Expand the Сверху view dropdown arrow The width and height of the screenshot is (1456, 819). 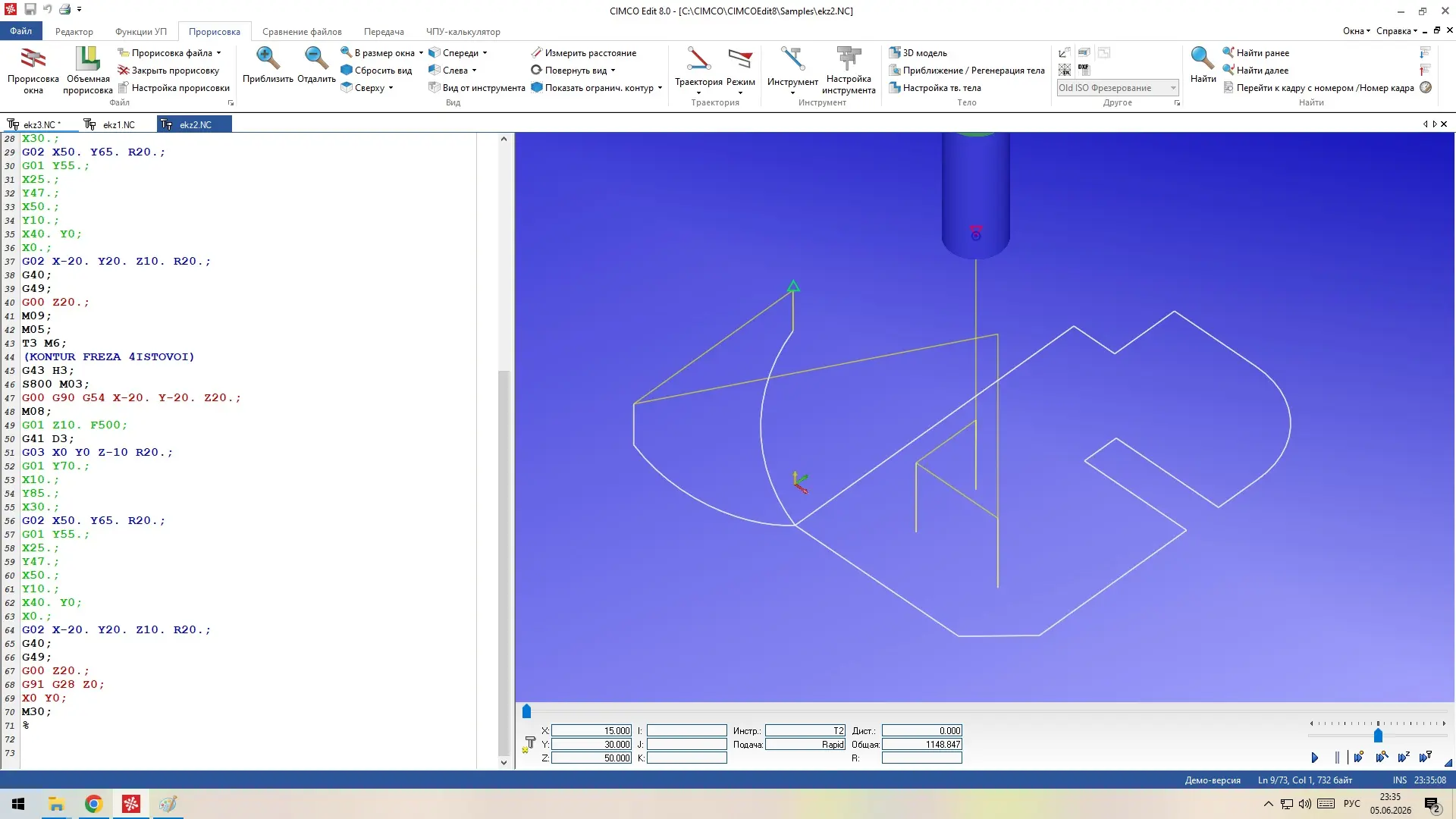pyautogui.click(x=391, y=88)
